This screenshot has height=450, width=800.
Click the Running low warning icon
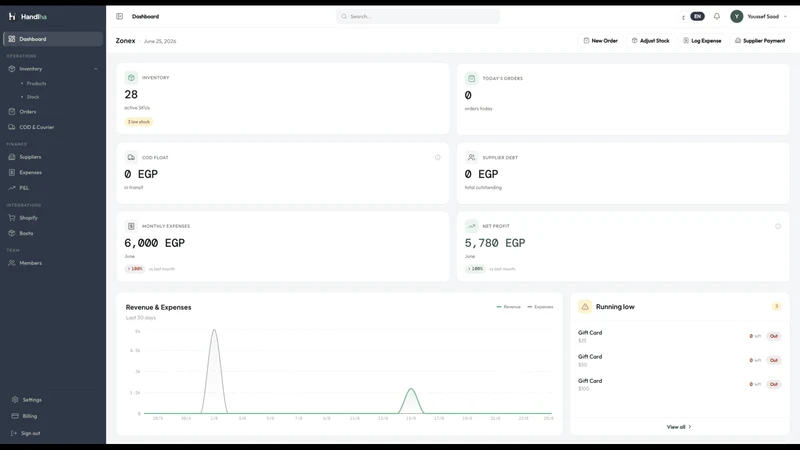[585, 307]
